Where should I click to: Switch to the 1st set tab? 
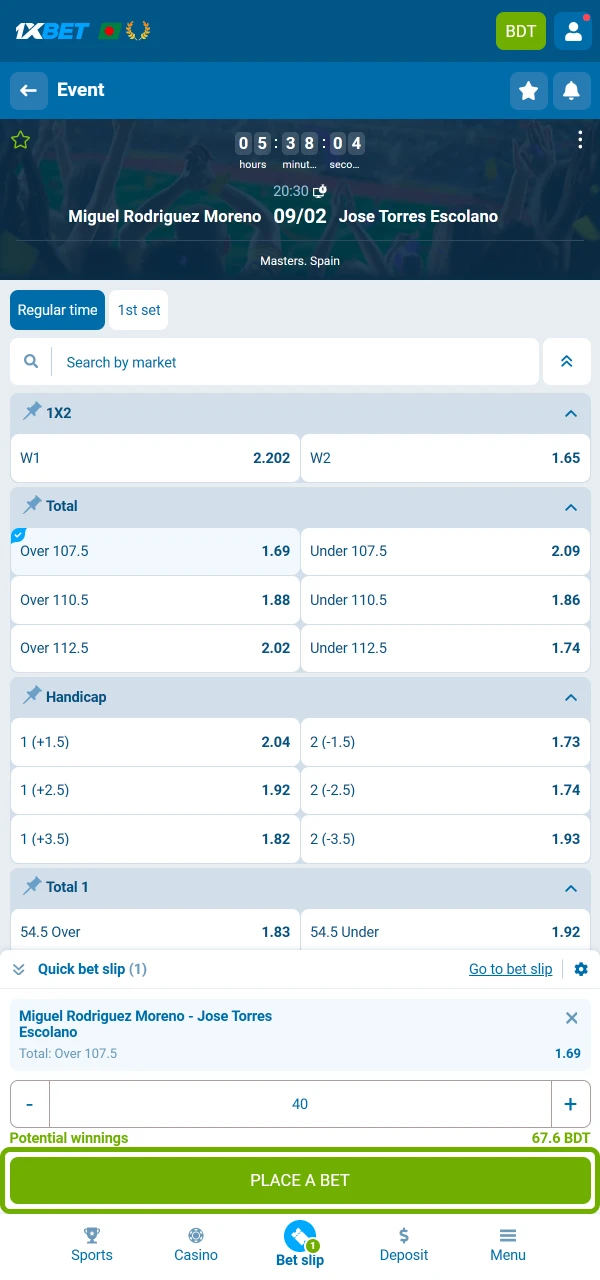(x=139, y=310)
